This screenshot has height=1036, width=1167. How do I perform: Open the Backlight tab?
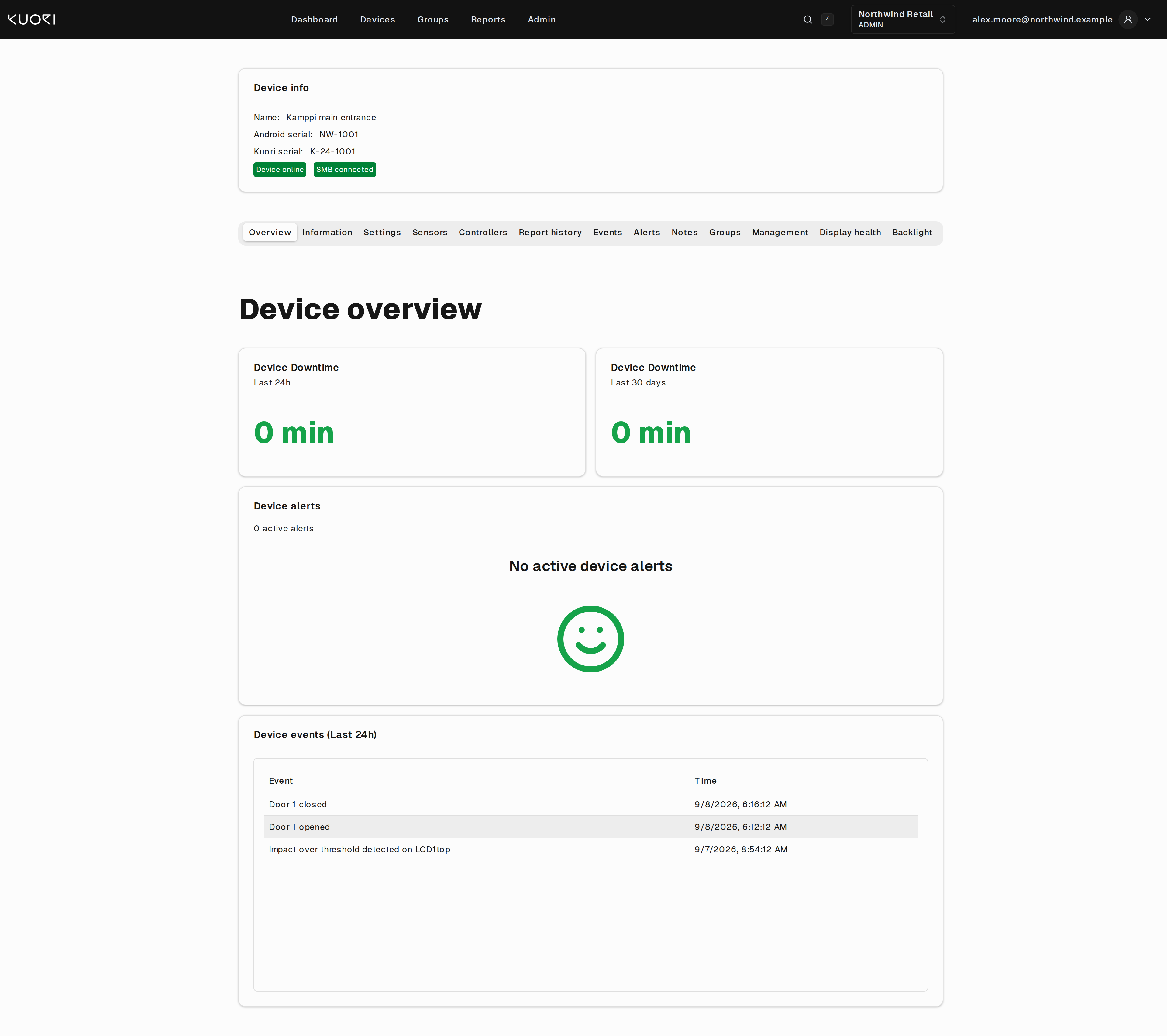[x=912, y=233]
